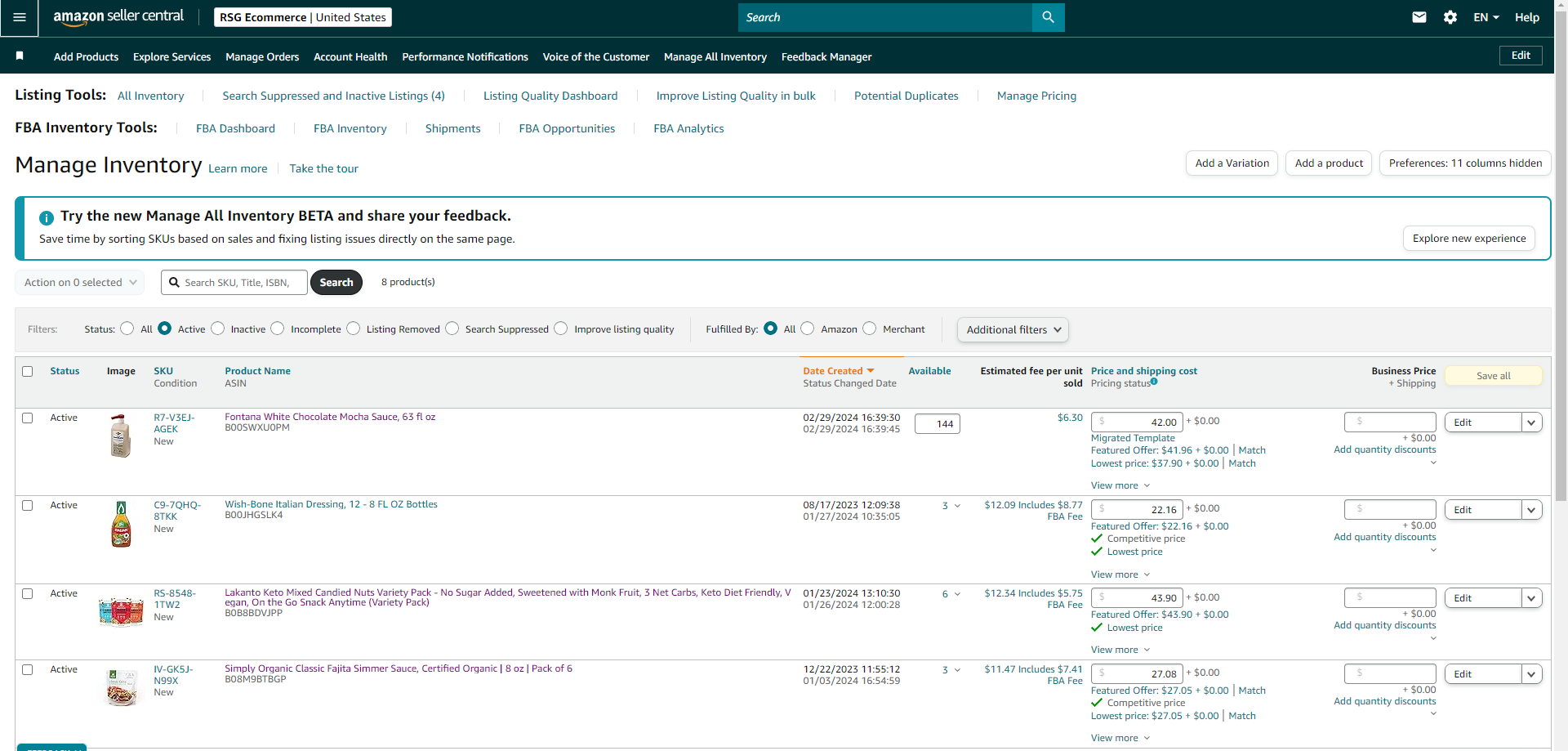1568x751 pixels.
Task: Open Edit dropdown arrow for Fontana row
Action: [x=1532, y=422]
